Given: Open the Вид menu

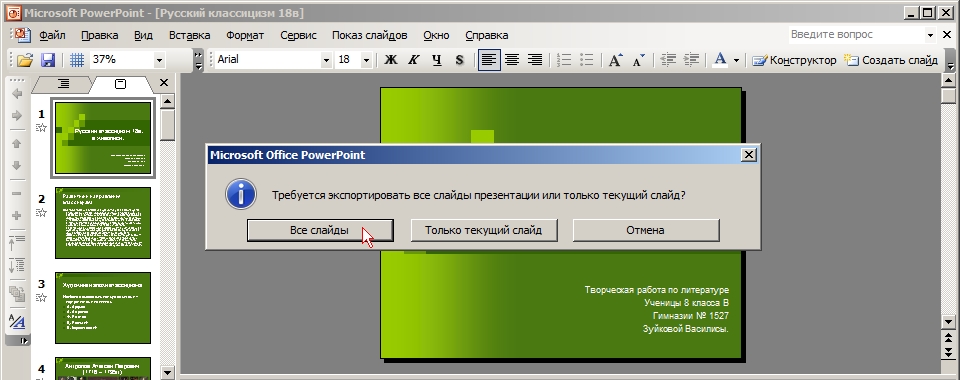Looking at the screenshot, I should [143, 35].
